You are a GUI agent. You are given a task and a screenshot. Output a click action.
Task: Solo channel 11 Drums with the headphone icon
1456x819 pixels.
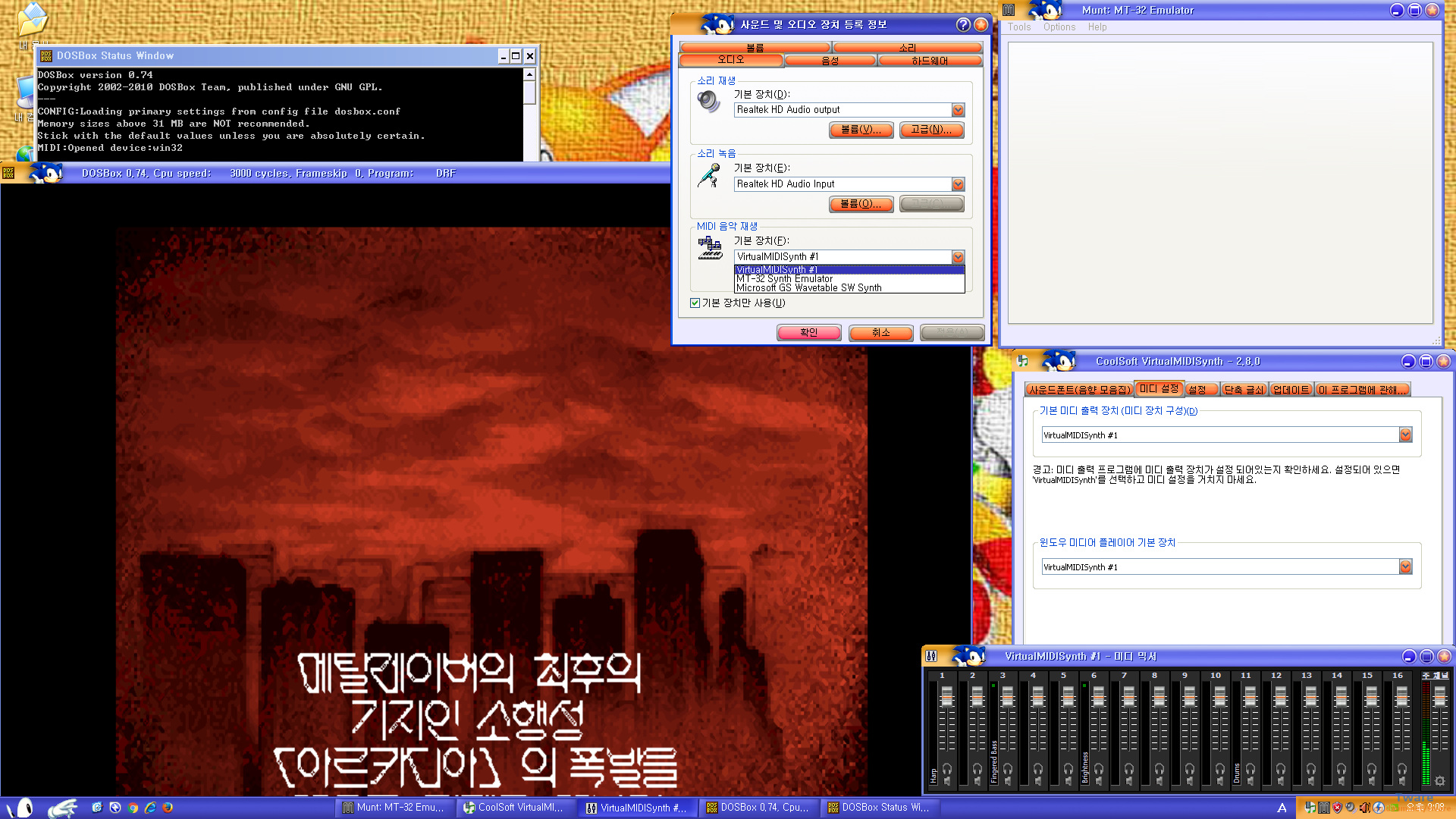1250,769
